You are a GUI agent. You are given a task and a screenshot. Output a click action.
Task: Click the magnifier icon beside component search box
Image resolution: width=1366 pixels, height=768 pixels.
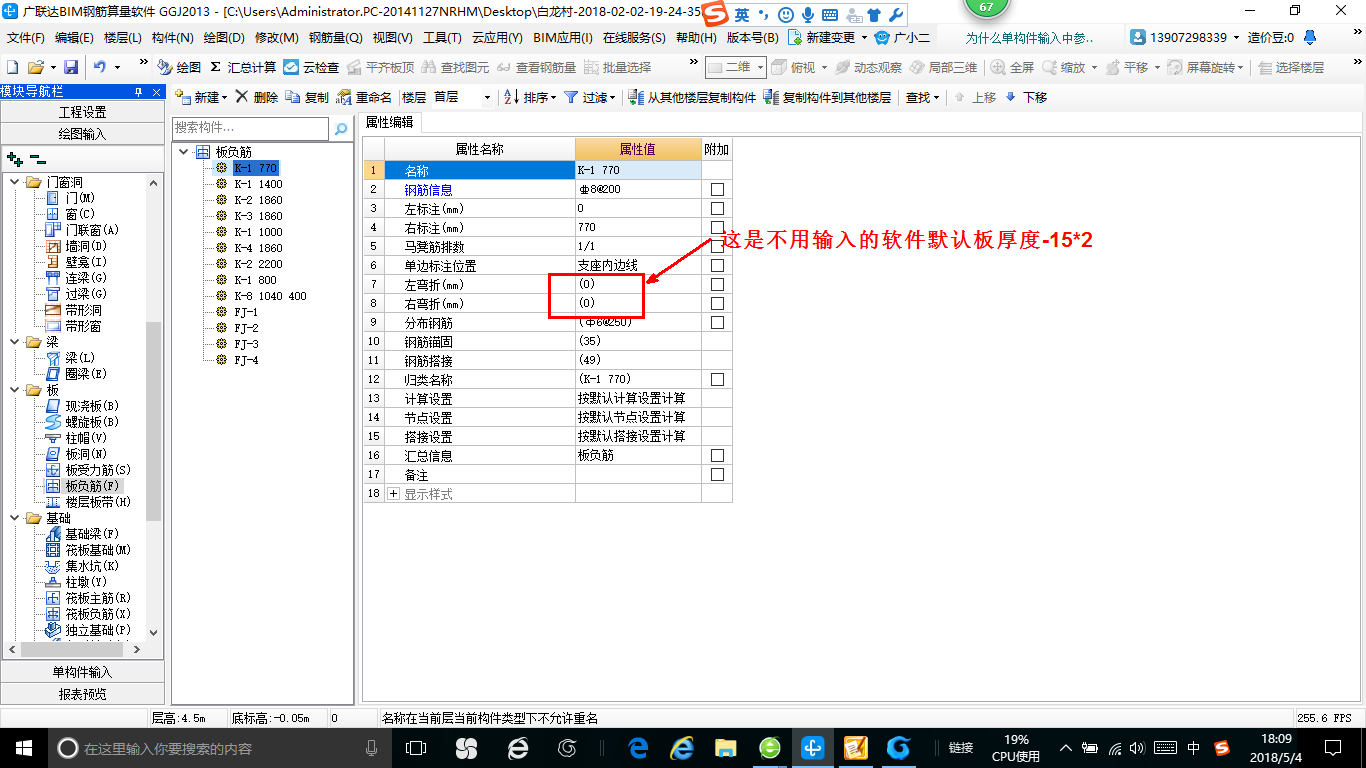341,129
